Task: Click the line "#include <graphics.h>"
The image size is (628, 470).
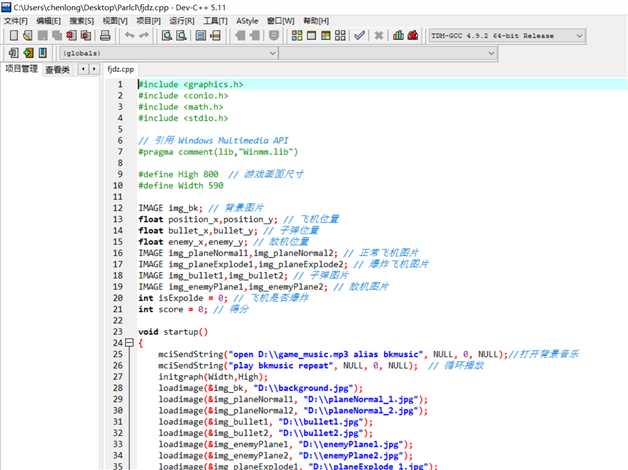Action: pyautogui.click(x=190, y=84)
